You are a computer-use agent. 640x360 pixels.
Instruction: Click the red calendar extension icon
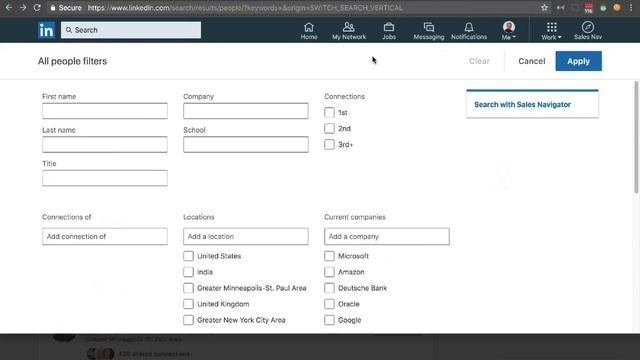coord(588,8)
